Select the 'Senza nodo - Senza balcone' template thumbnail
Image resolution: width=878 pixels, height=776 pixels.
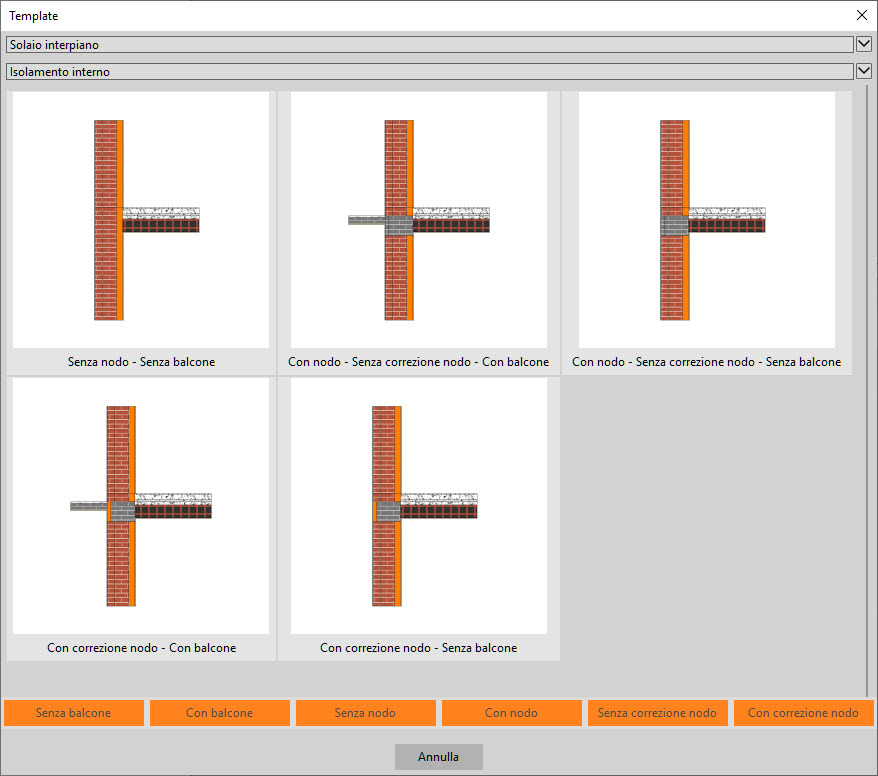141,220
